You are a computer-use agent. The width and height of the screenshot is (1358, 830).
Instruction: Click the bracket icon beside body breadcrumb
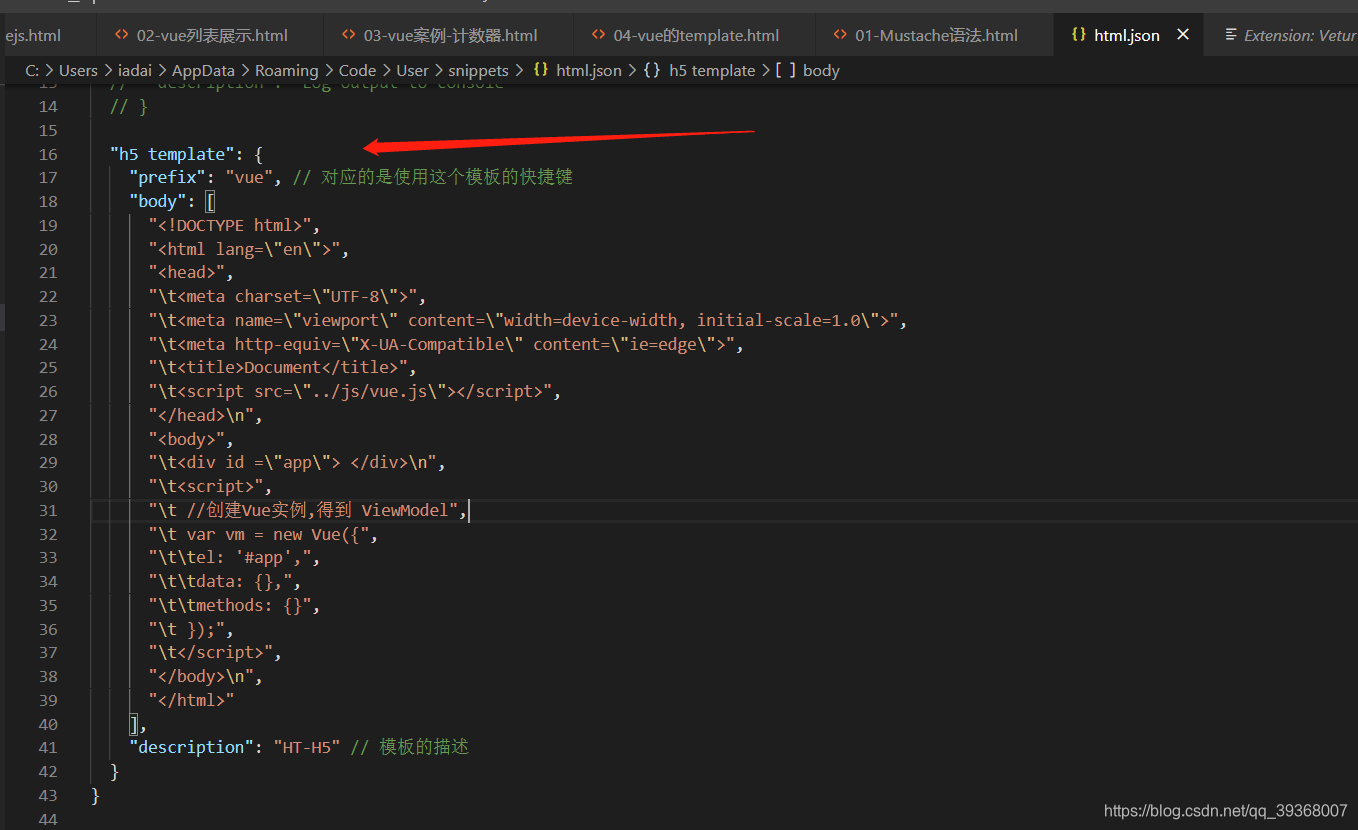tap(789, 70)
